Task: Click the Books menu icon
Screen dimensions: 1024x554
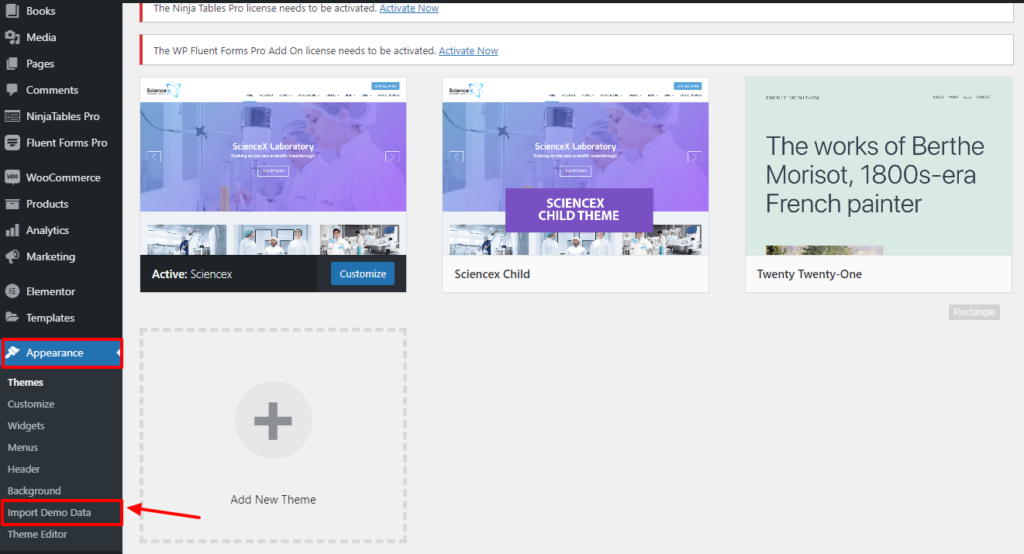Action: pyautogui.click(x=12, y=10)
